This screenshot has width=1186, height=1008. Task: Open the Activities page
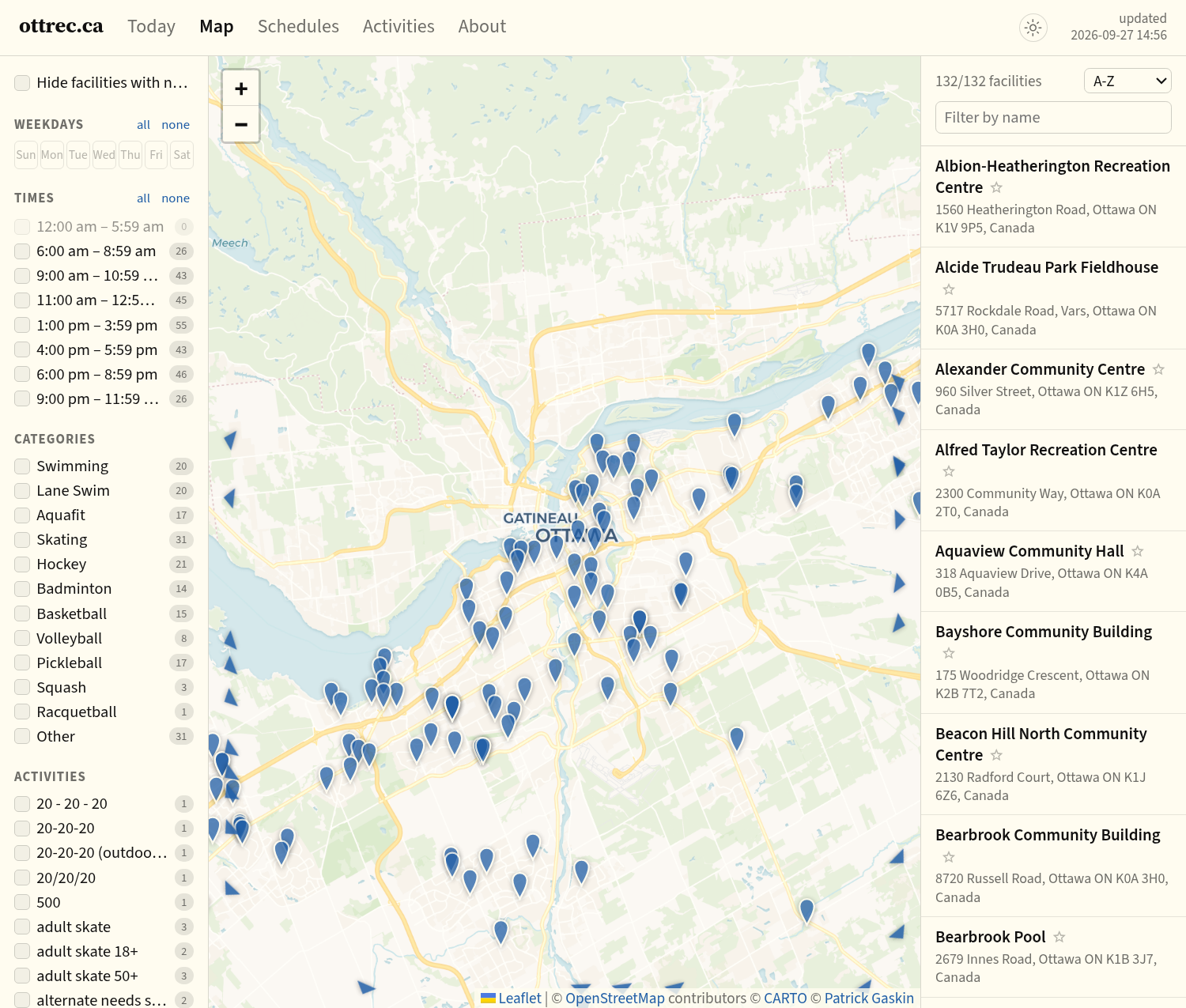click(398, 27)
